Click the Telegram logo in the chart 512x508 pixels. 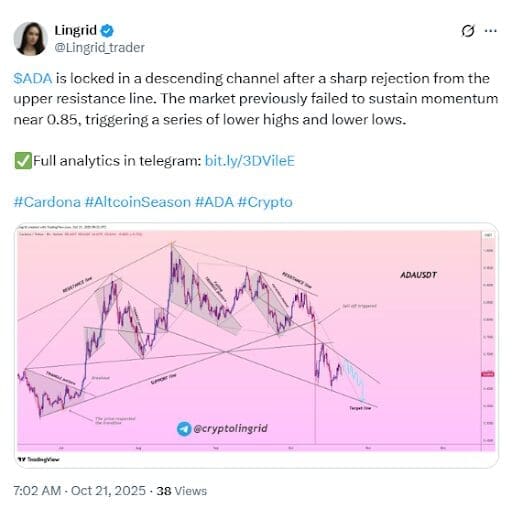pos(184,429)
